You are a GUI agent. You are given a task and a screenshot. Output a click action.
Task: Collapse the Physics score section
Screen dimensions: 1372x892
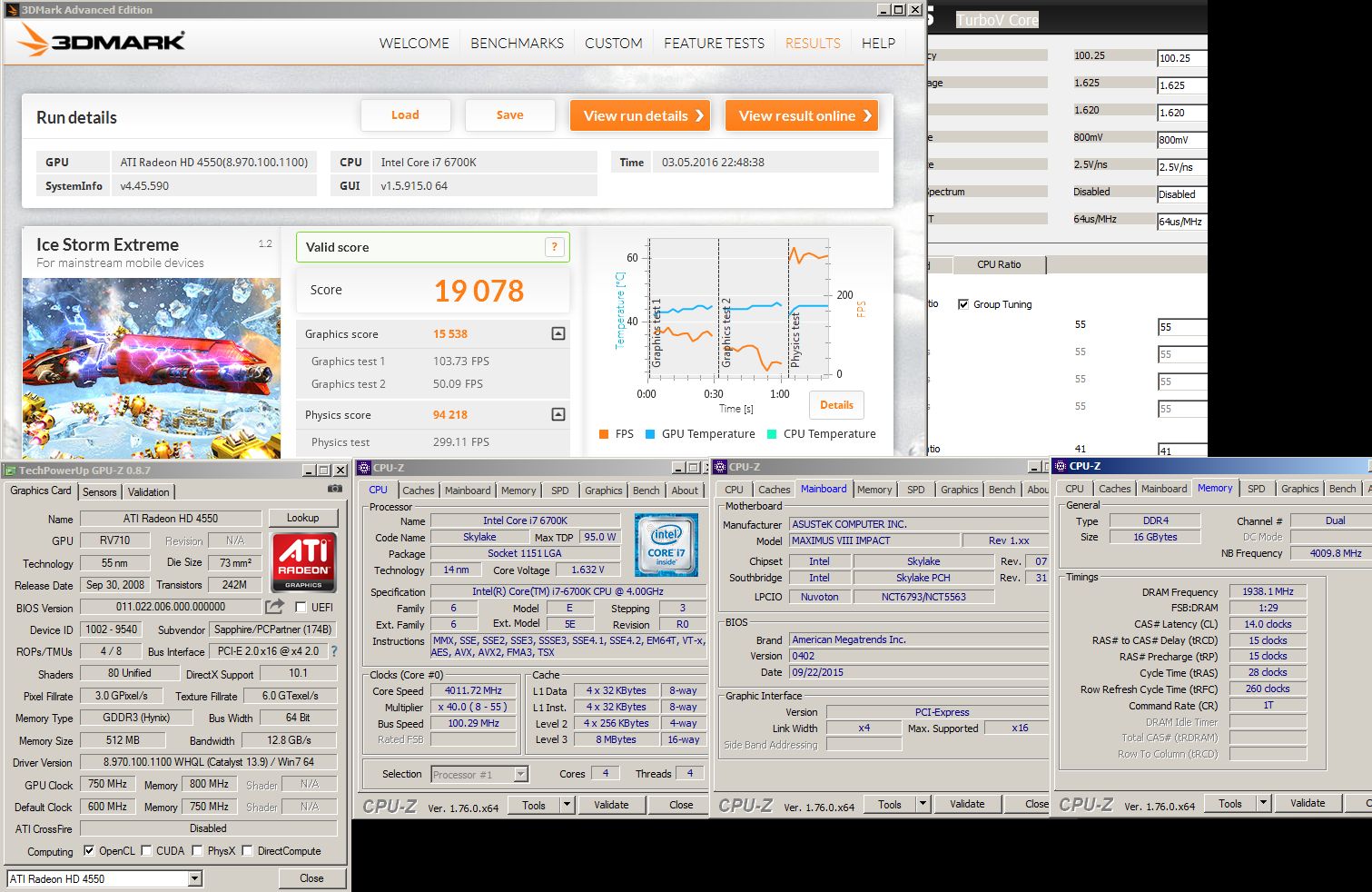[x=558, y=414]
